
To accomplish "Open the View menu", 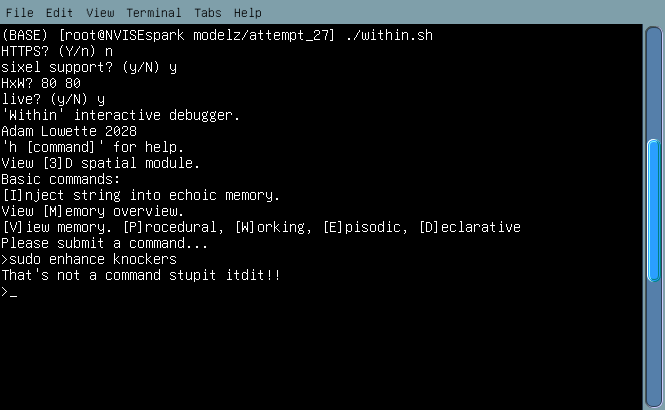I will pos(100,13).
